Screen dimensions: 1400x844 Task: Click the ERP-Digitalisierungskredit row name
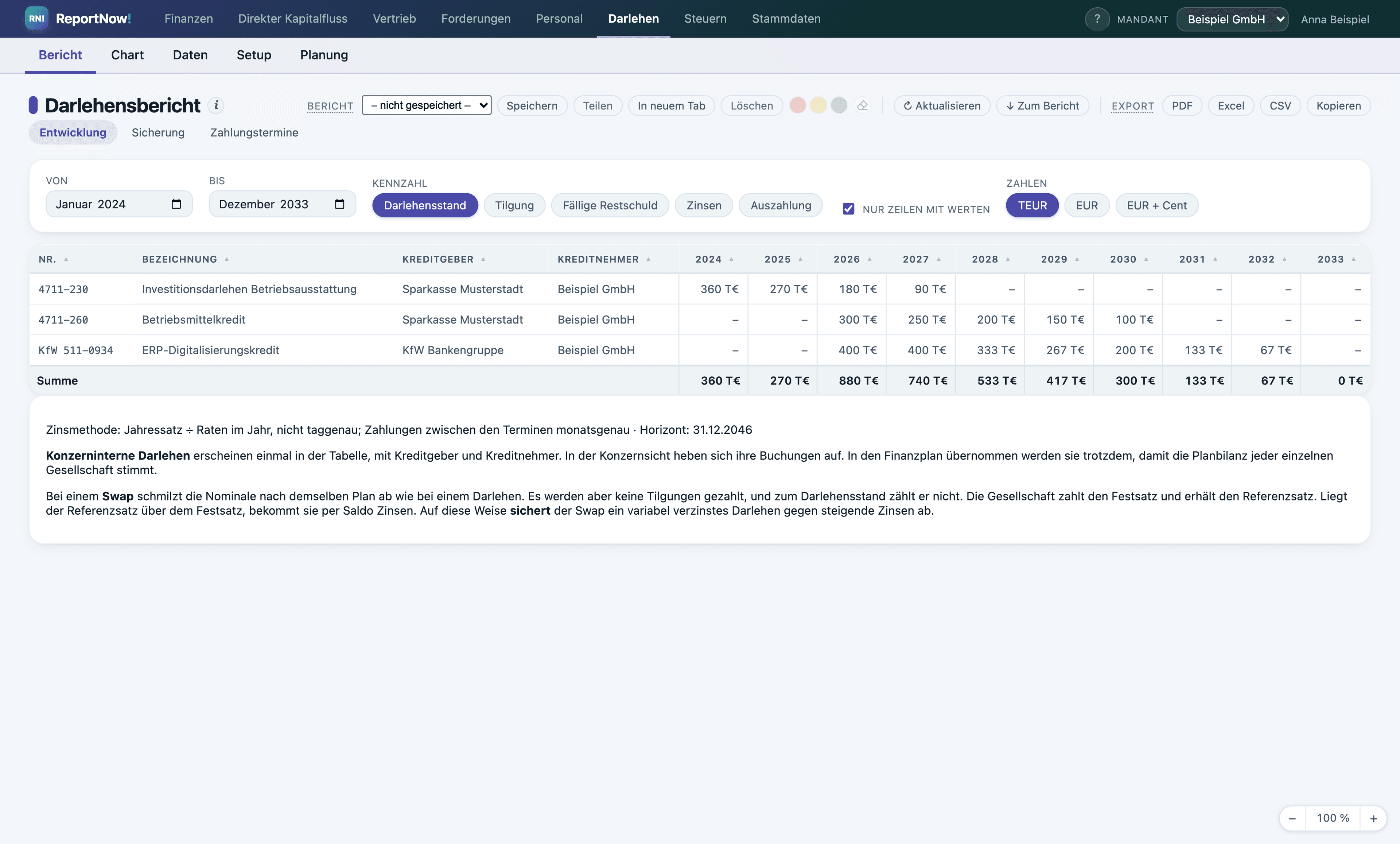click(x=210, y=350)
